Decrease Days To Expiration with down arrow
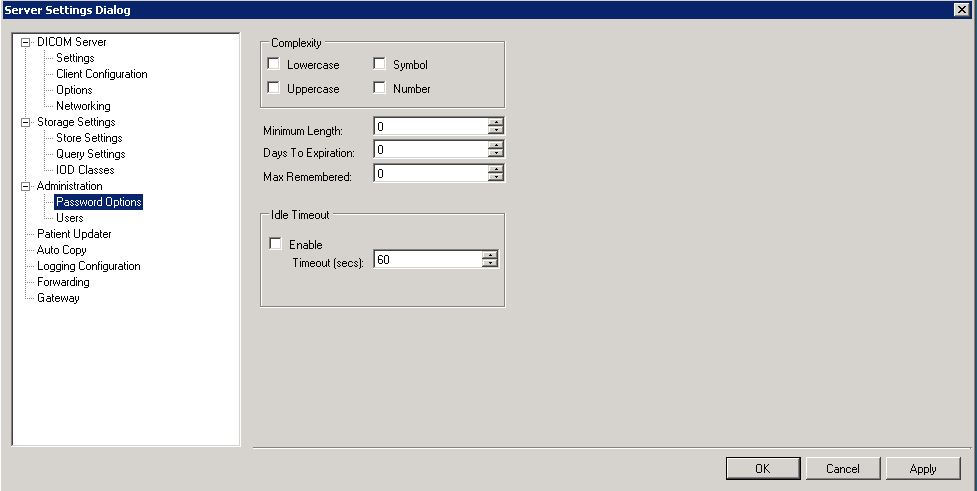This screenshot has height=491, width=977. click(496, 153)
